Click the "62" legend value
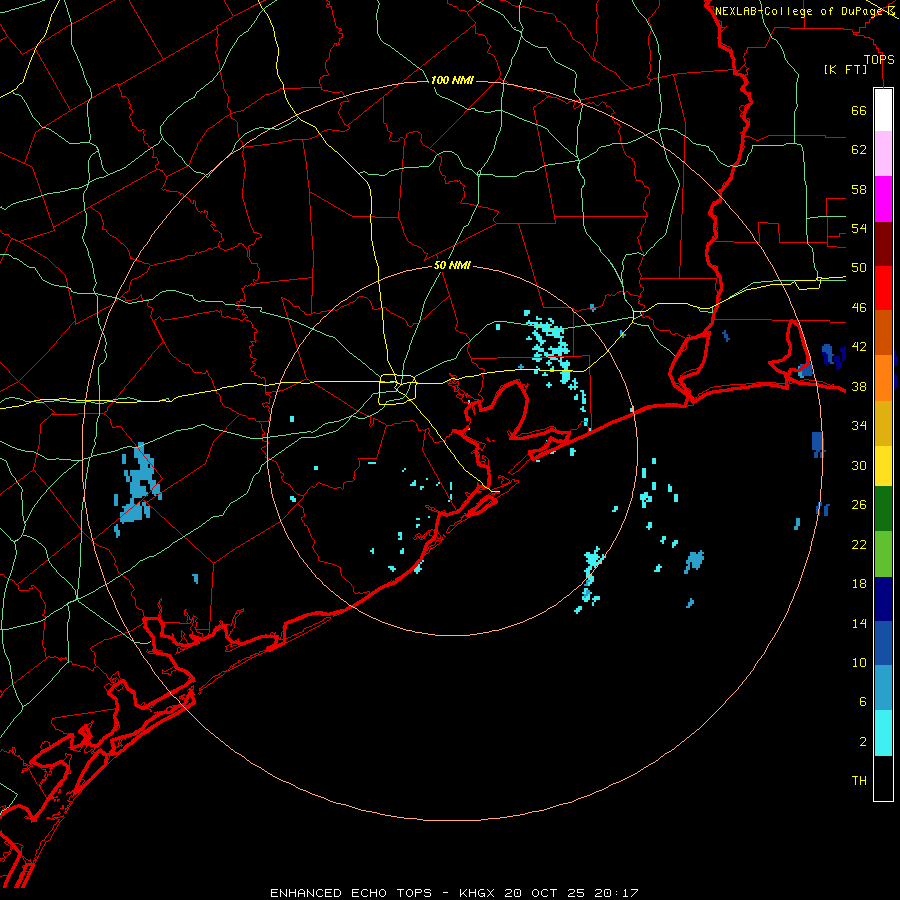Viewport: 900px width, 900px height. tap(859, 150)
